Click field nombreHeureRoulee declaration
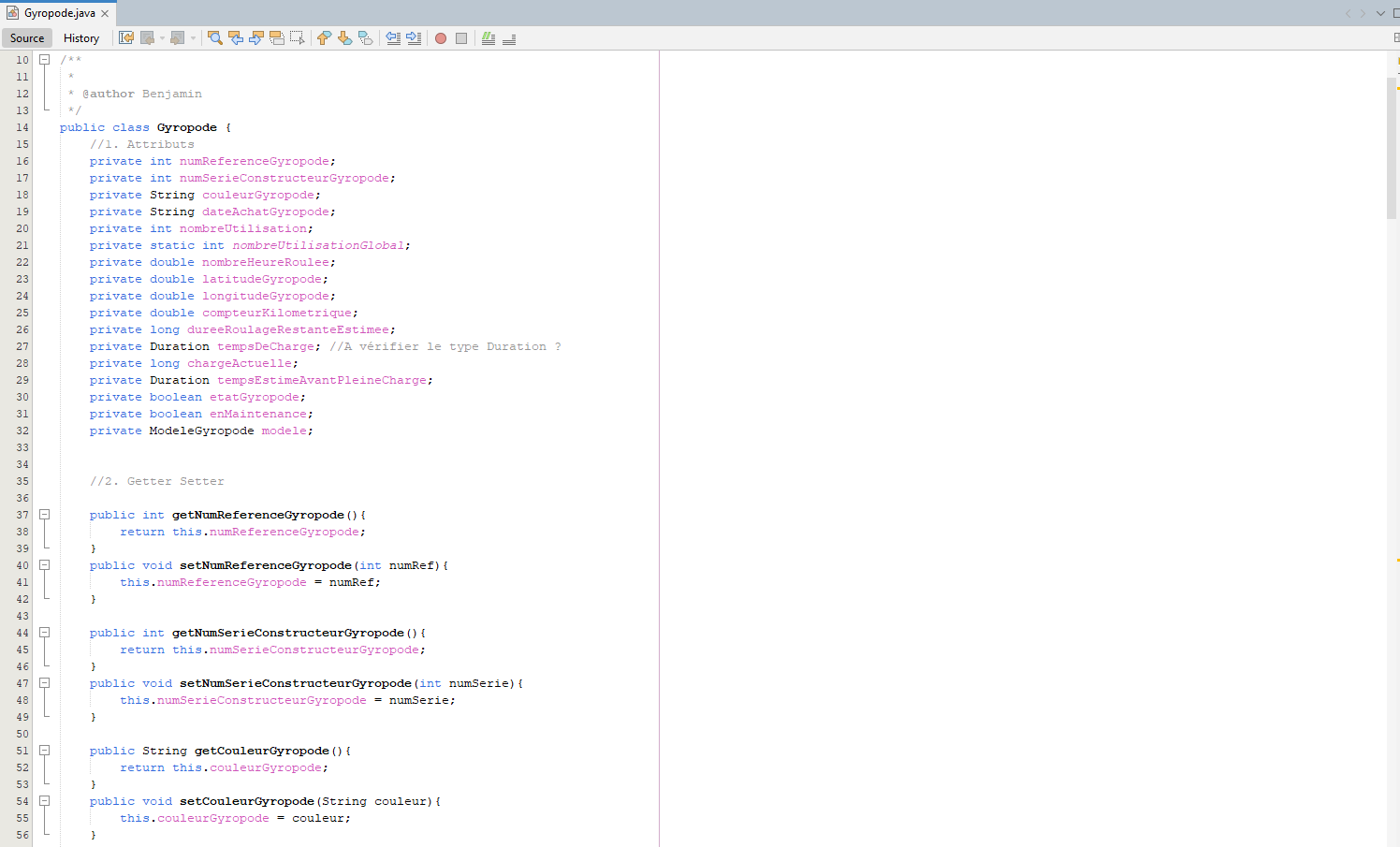1400x847 pixels. (x=266, y=262)
